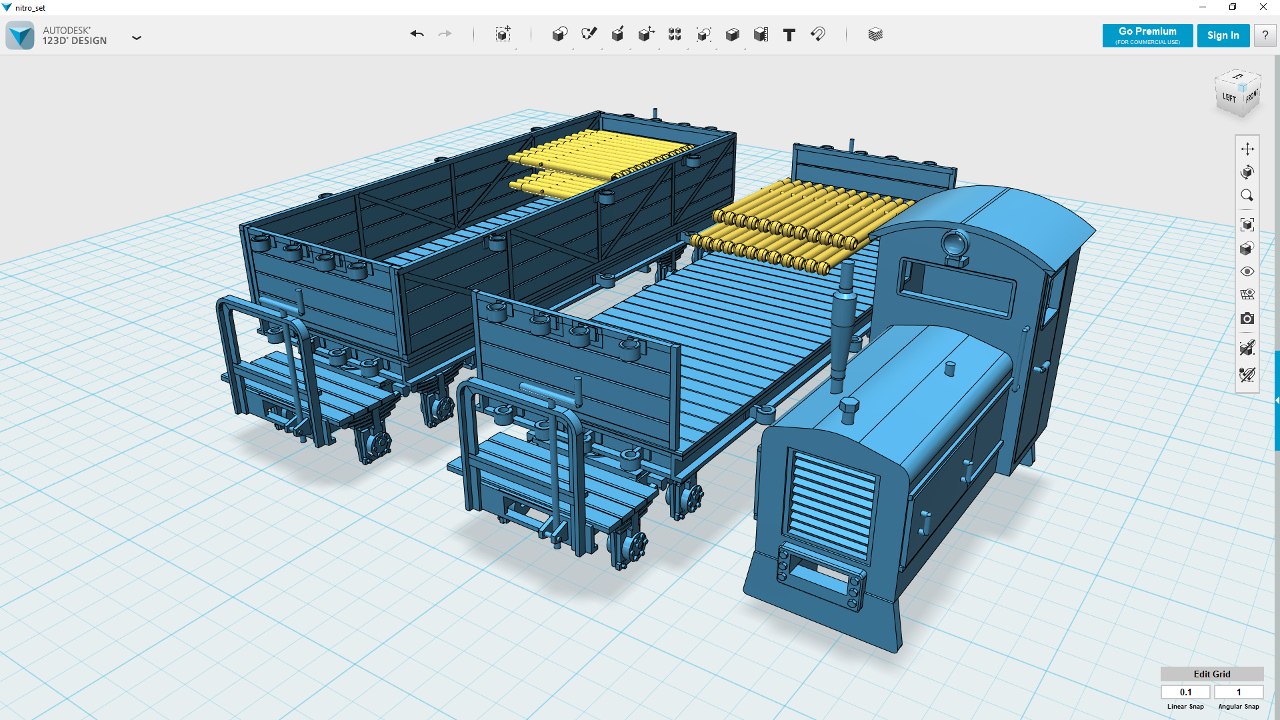This screenshot has height=720, width=1280.
Task: Expand the side panel handle on the right edge
Action: (1277, 400)
